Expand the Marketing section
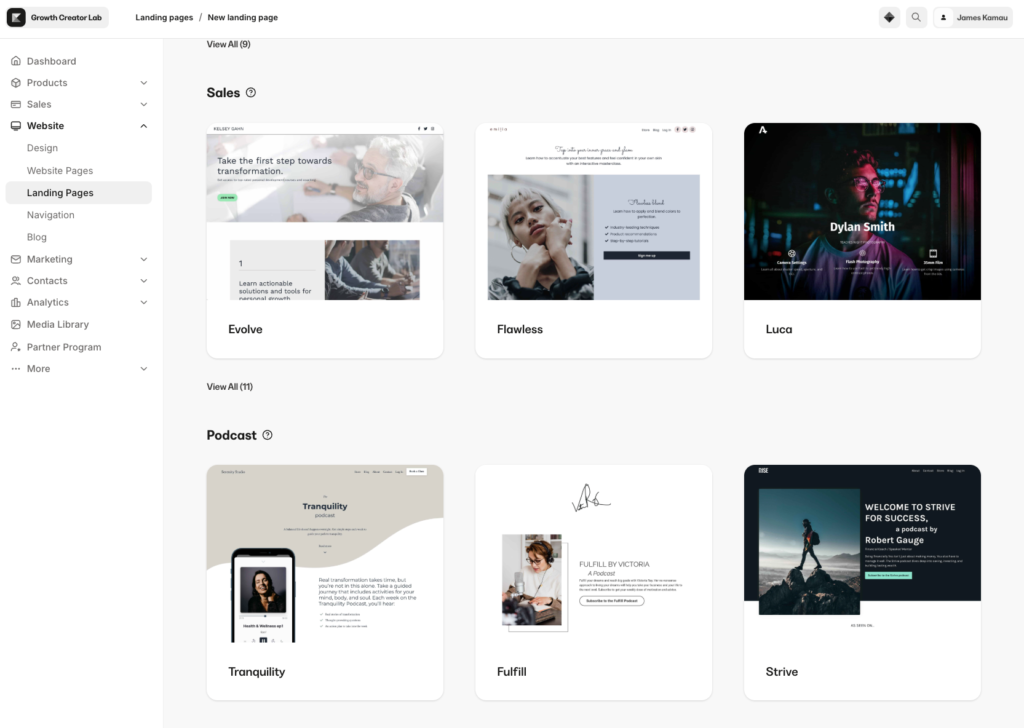 [142, 258]
